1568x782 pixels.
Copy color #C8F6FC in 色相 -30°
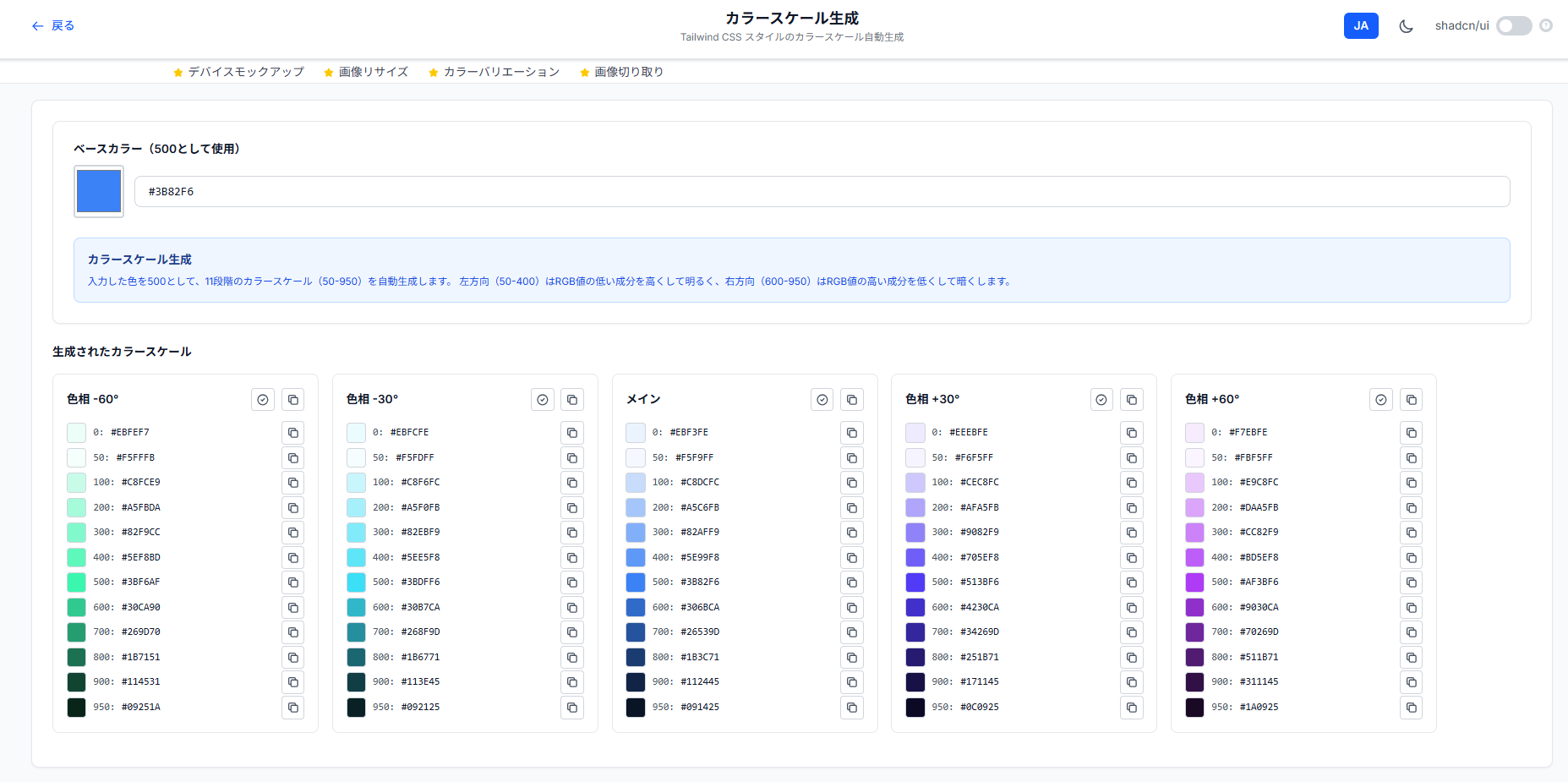pyautogui.click(x=572, y=483)
